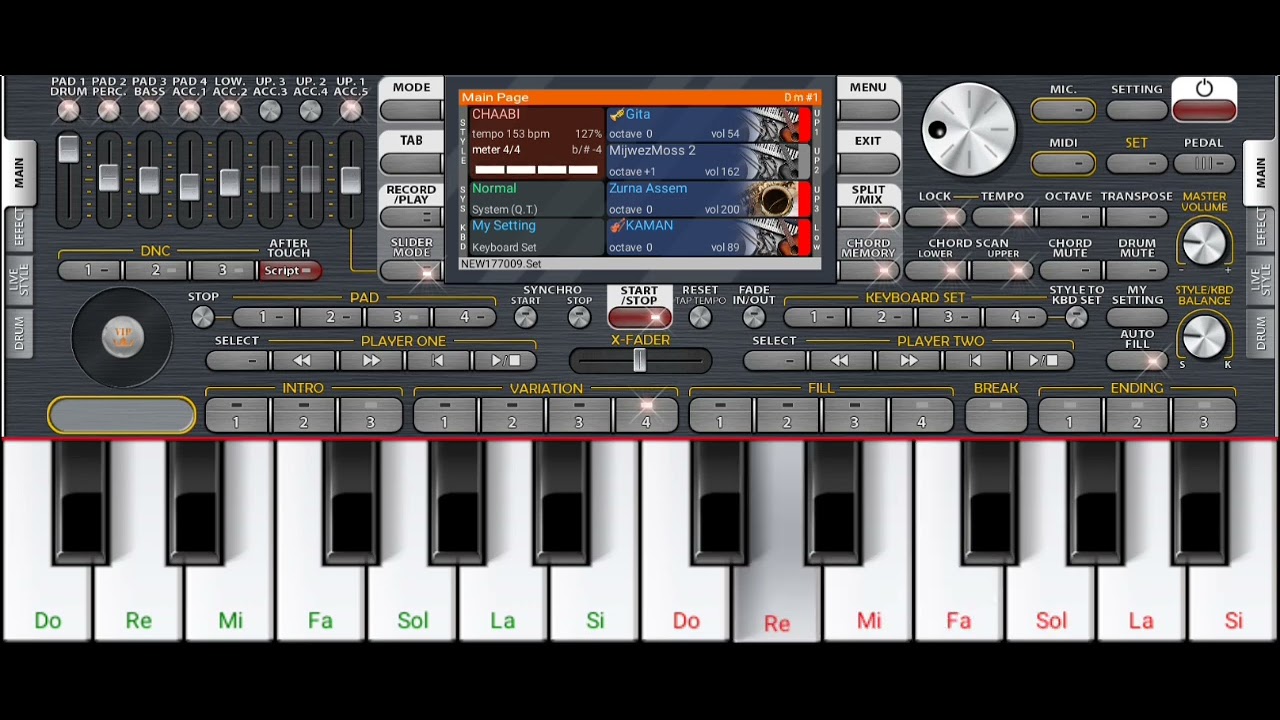This screenshot has width=1280, height=720.
Task: Tap the power button icon
Action: [1204, 89]
